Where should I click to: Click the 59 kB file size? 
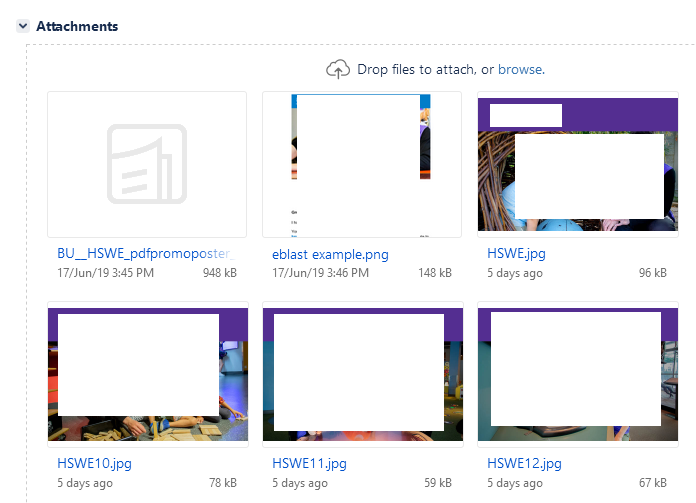pos(438,483)
